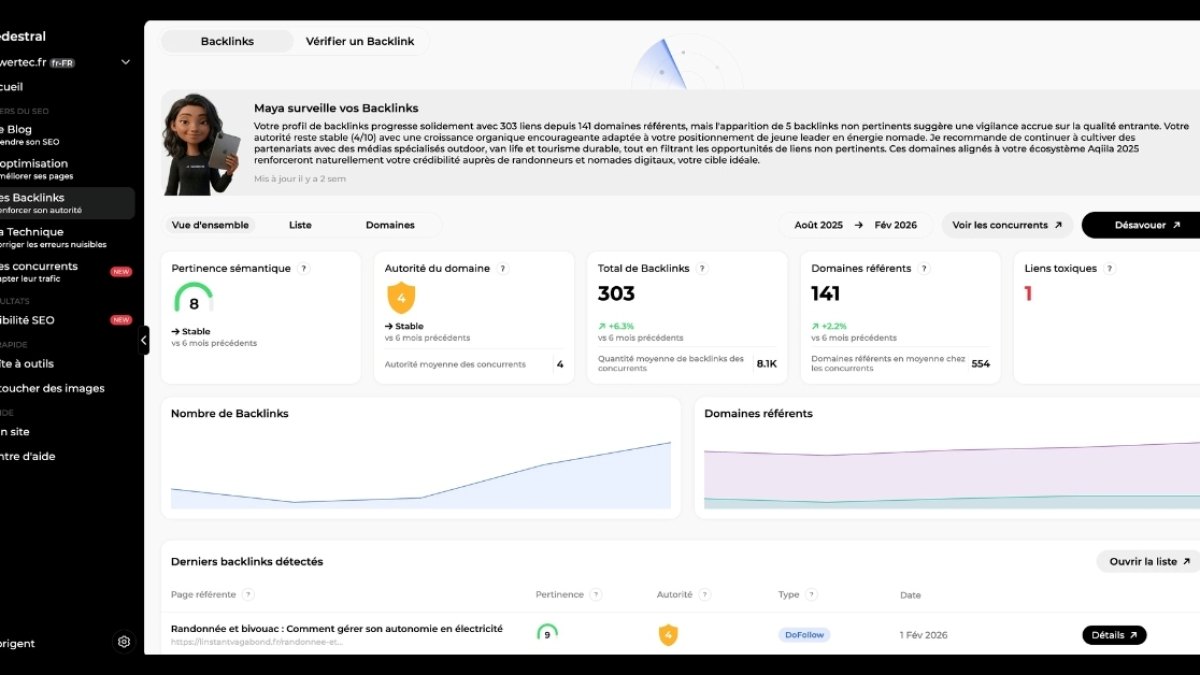Click the authority shield in backlink row
This screenshot has width=1200, height=675.
point(668,634)
